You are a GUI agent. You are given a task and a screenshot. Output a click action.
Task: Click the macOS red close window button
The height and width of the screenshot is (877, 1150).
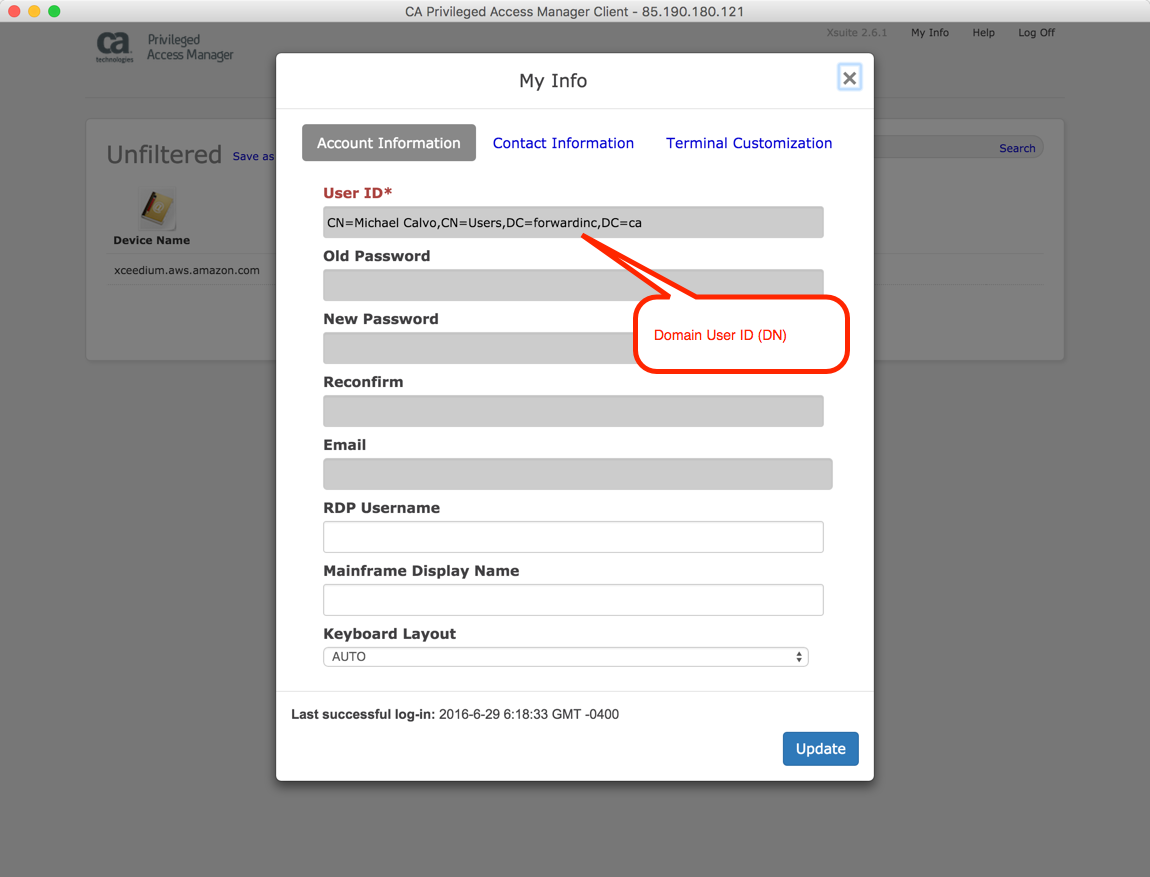pyautogui.click(x=13, y=11)
